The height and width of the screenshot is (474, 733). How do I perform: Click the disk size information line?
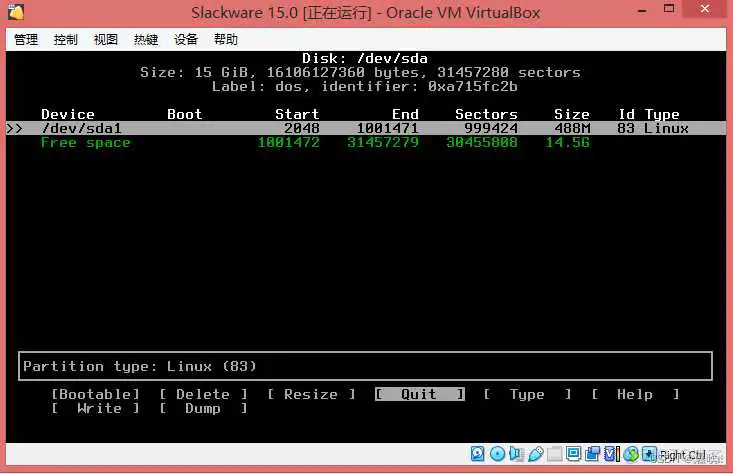pyautogui.click(x=360, y=72)
